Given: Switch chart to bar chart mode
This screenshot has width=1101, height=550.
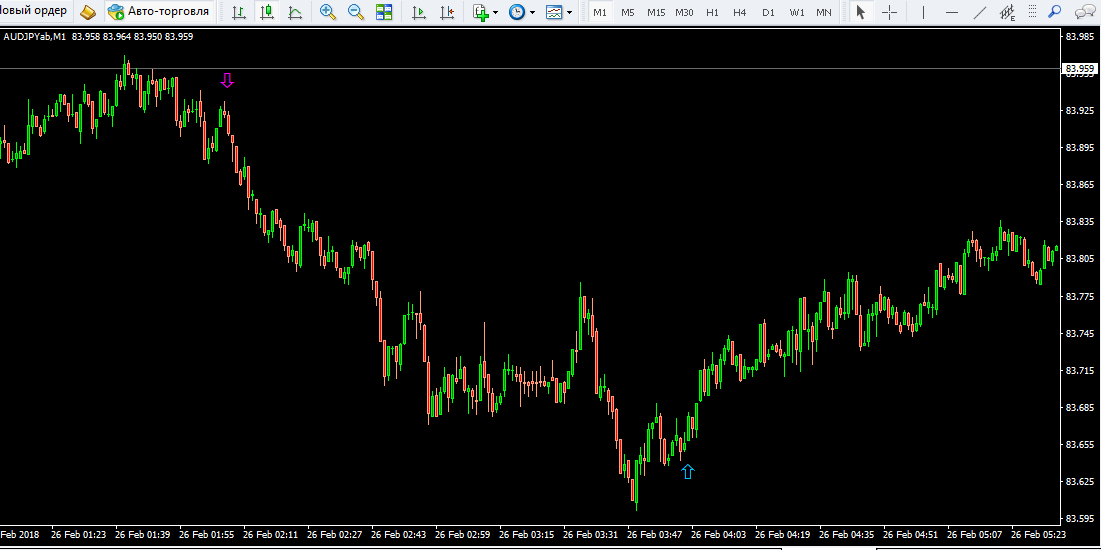Looking at the screenshot, I should coord(239,12).
